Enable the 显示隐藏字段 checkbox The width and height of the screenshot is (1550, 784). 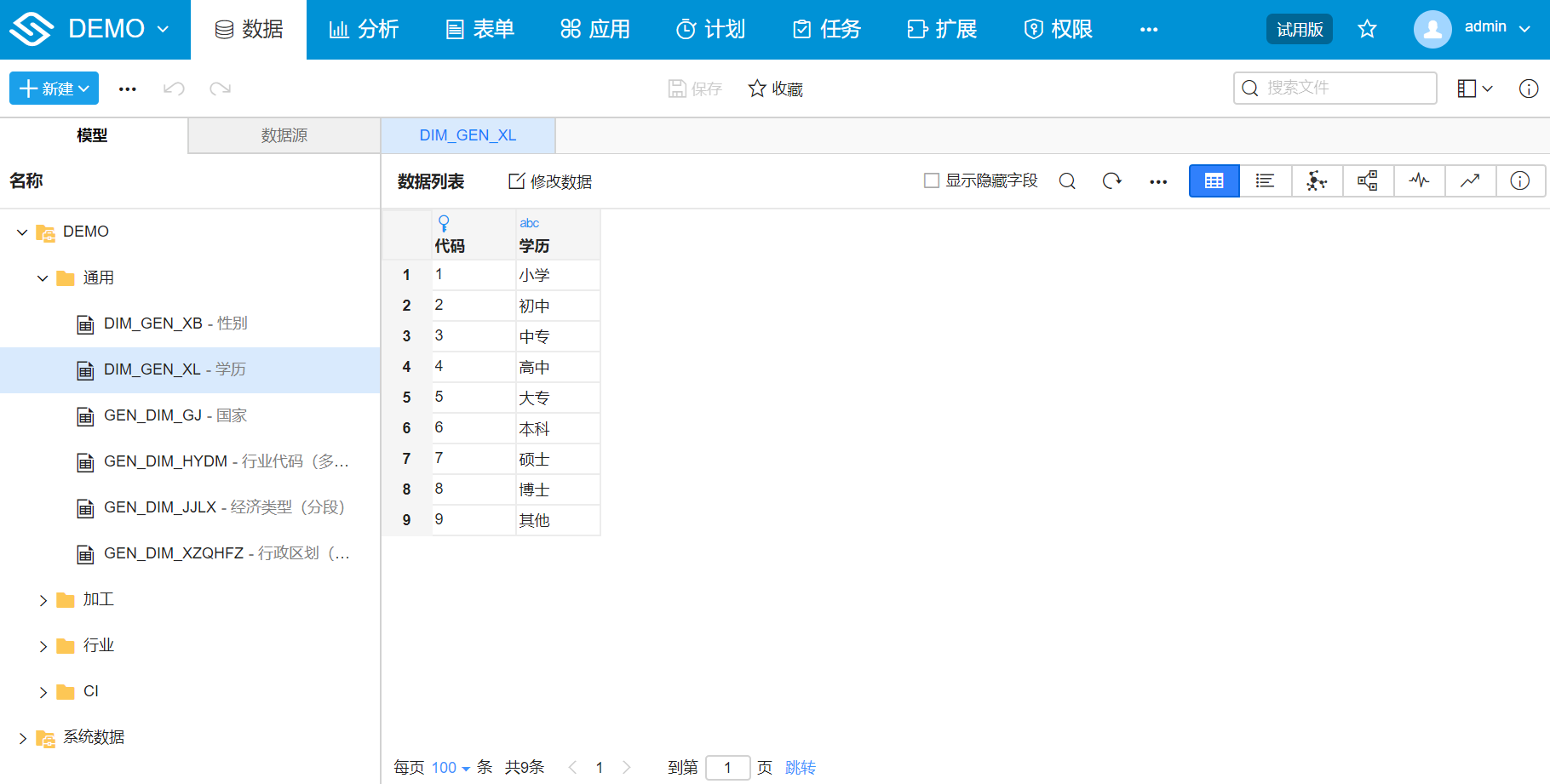930,180
